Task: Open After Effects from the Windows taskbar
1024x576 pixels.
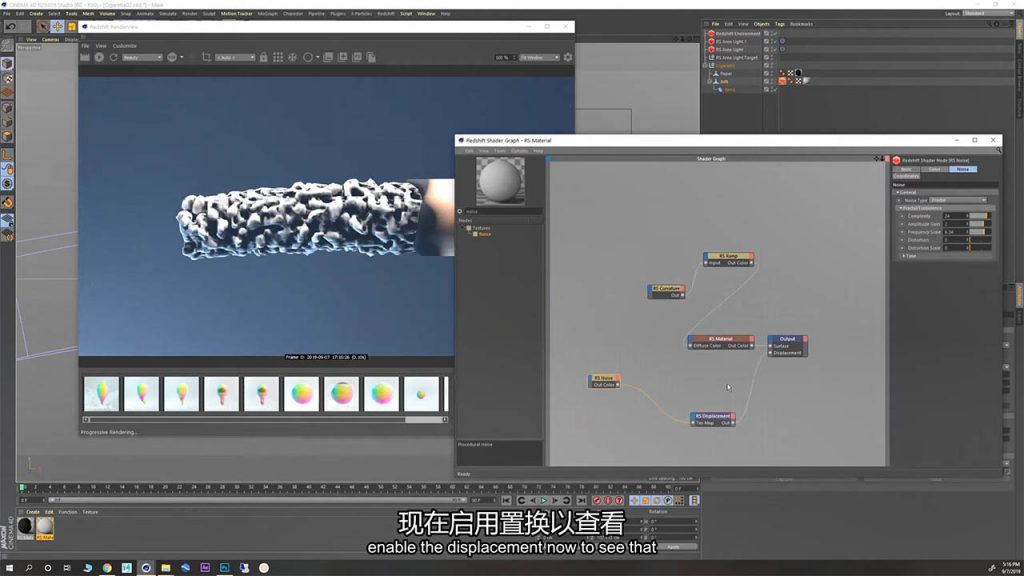Action: [205, 568]
